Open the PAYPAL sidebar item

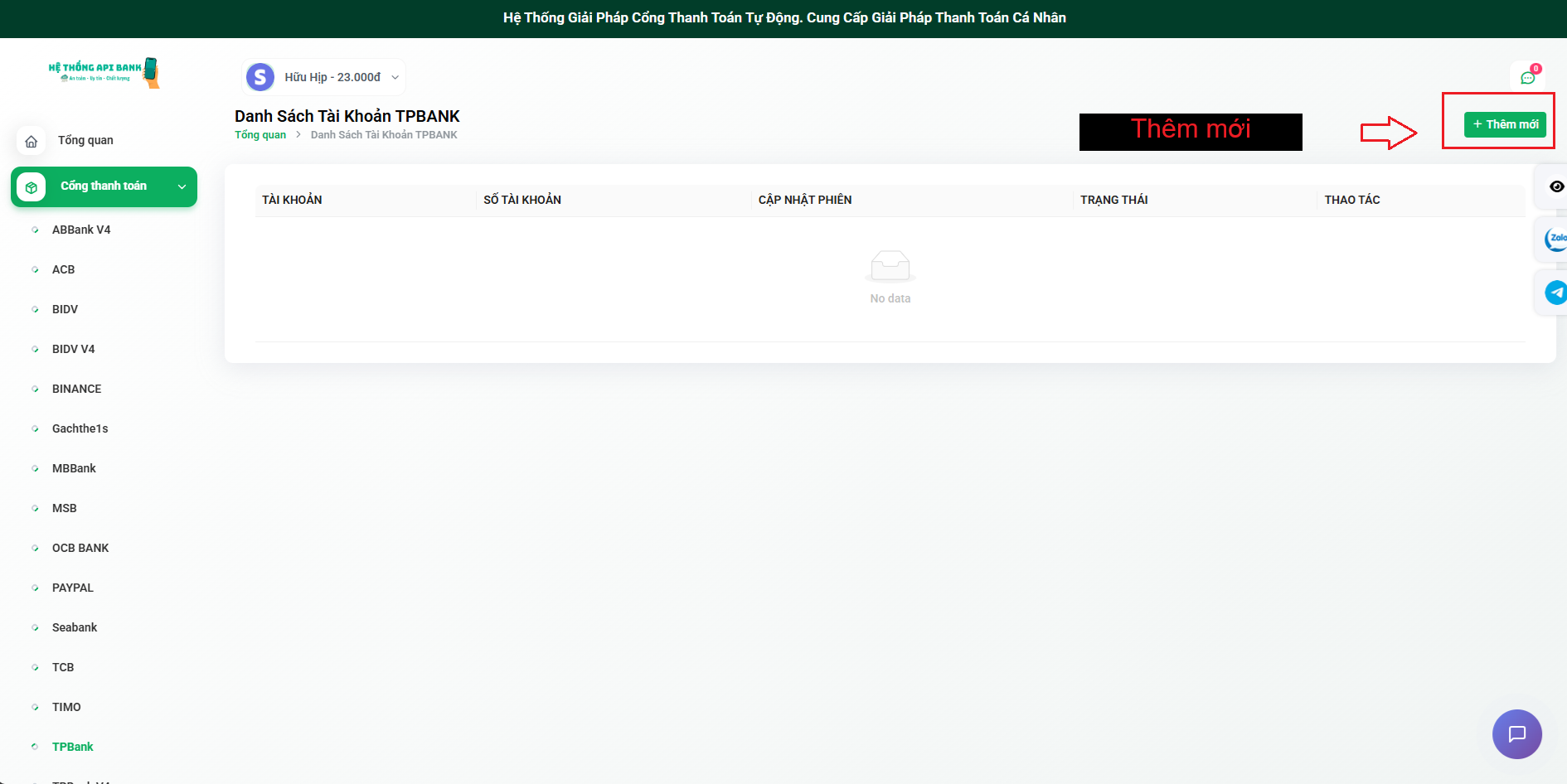click(x=73, y=588)
